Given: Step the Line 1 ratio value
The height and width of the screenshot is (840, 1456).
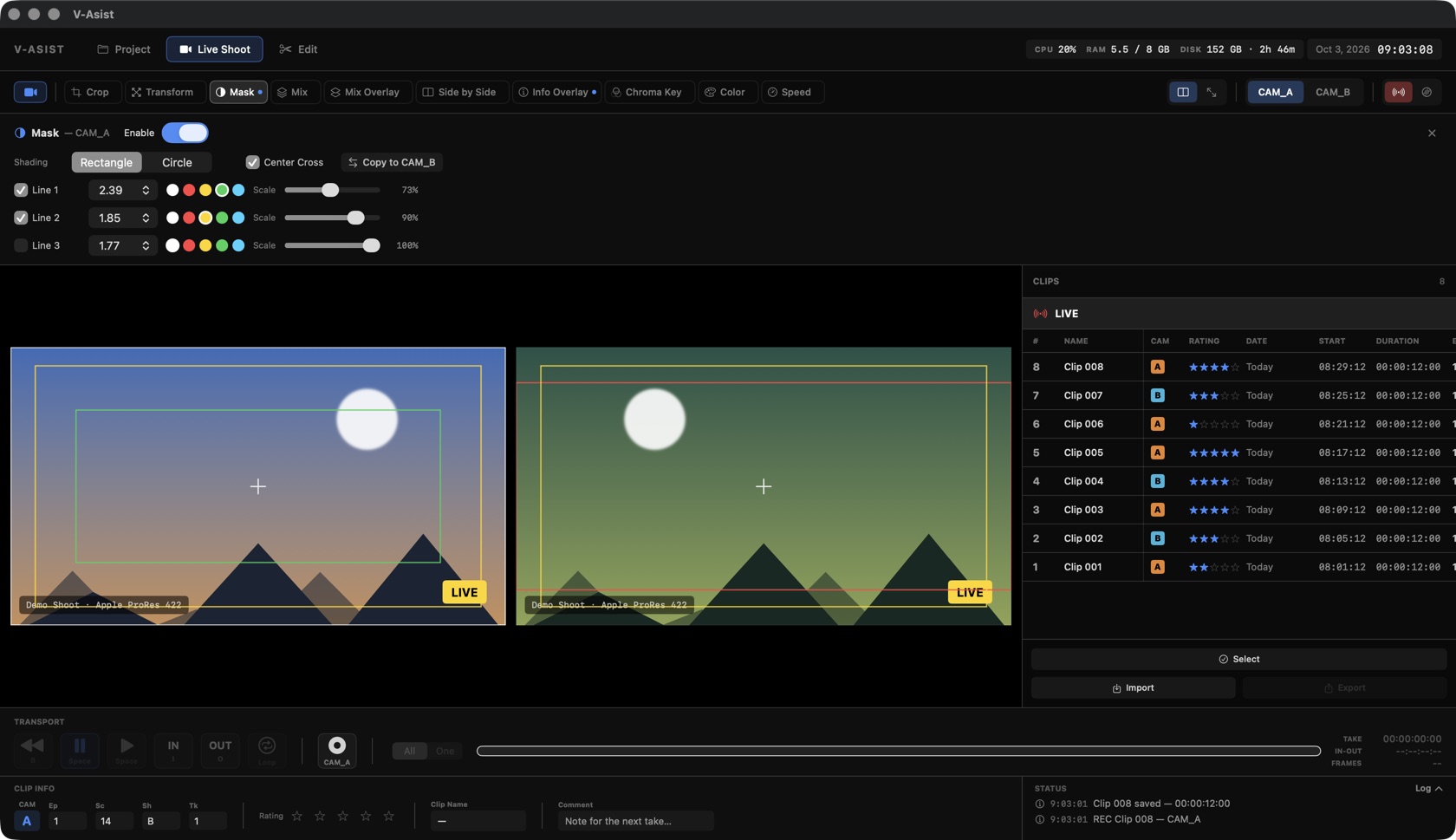Looking at the screenshot, I should [146, 190].
